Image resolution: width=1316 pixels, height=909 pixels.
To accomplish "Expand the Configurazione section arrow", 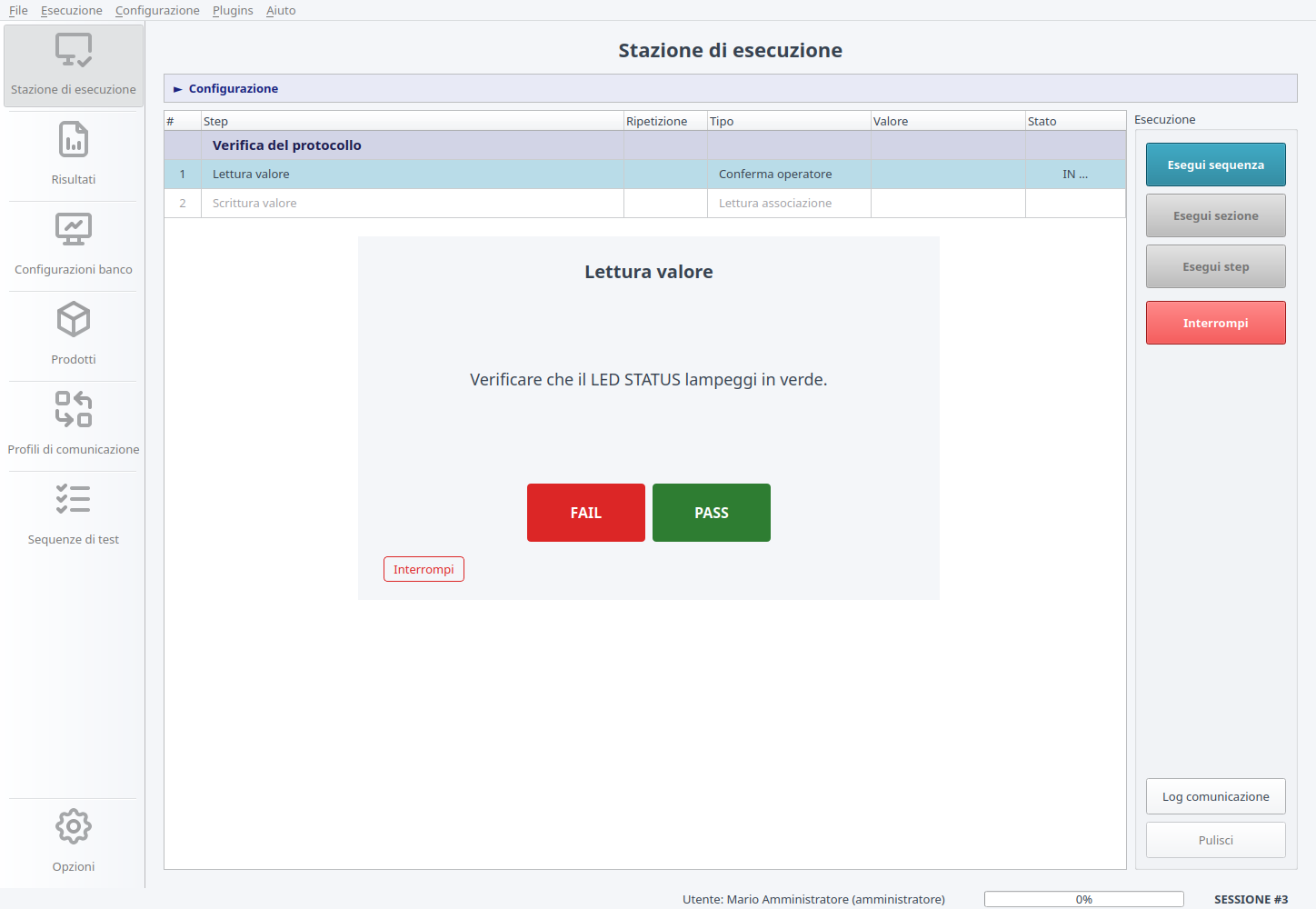I will pos(178,89).
